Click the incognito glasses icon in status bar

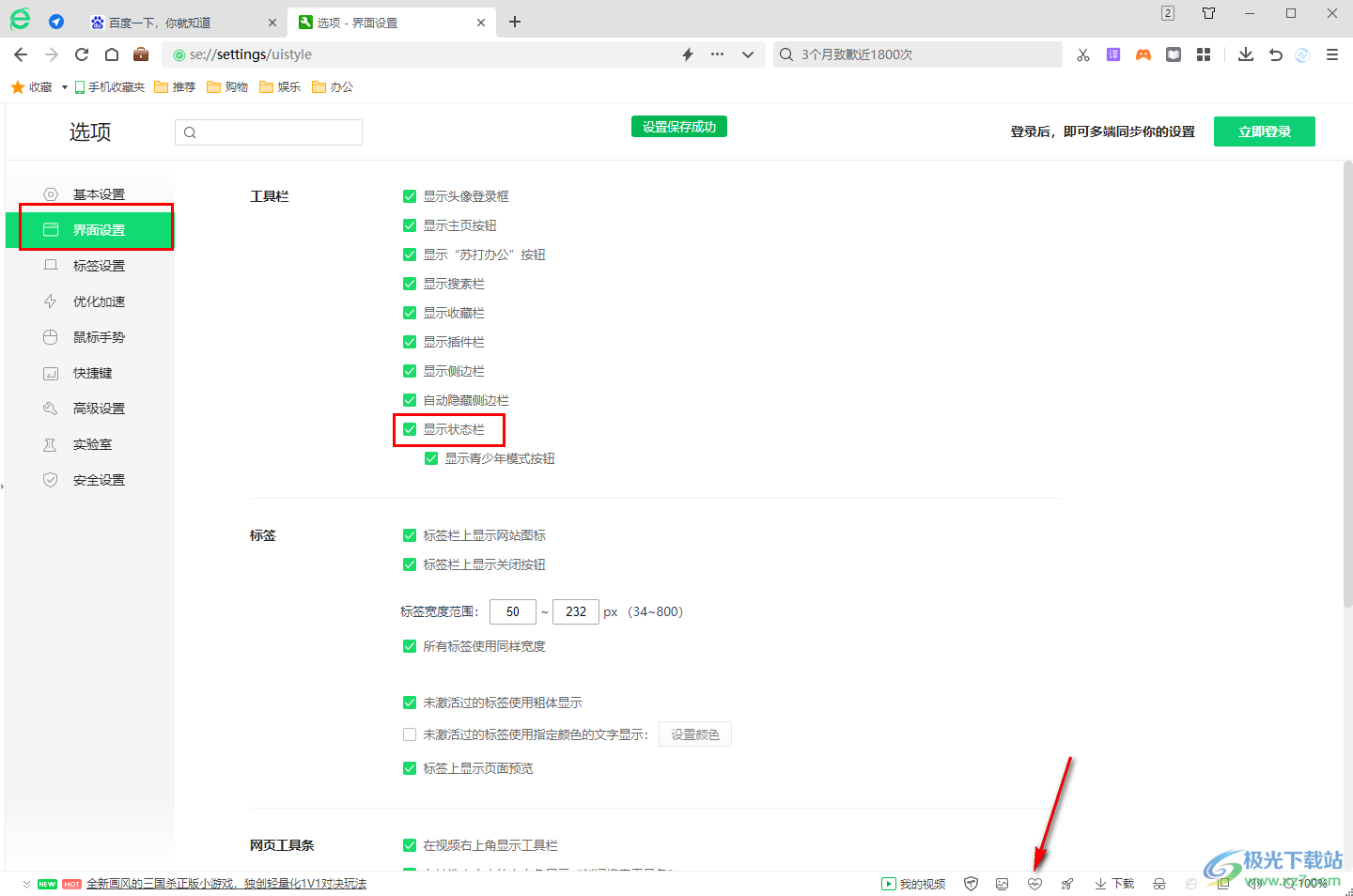pos(1159,884)
